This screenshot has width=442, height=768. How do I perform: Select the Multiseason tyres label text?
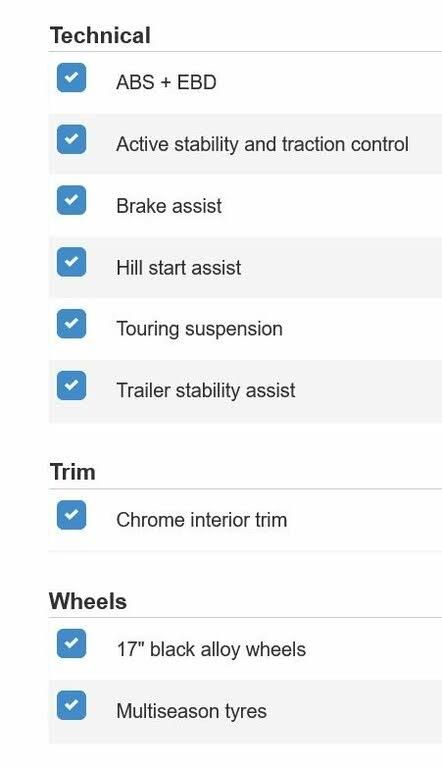(x=192, y=711)
